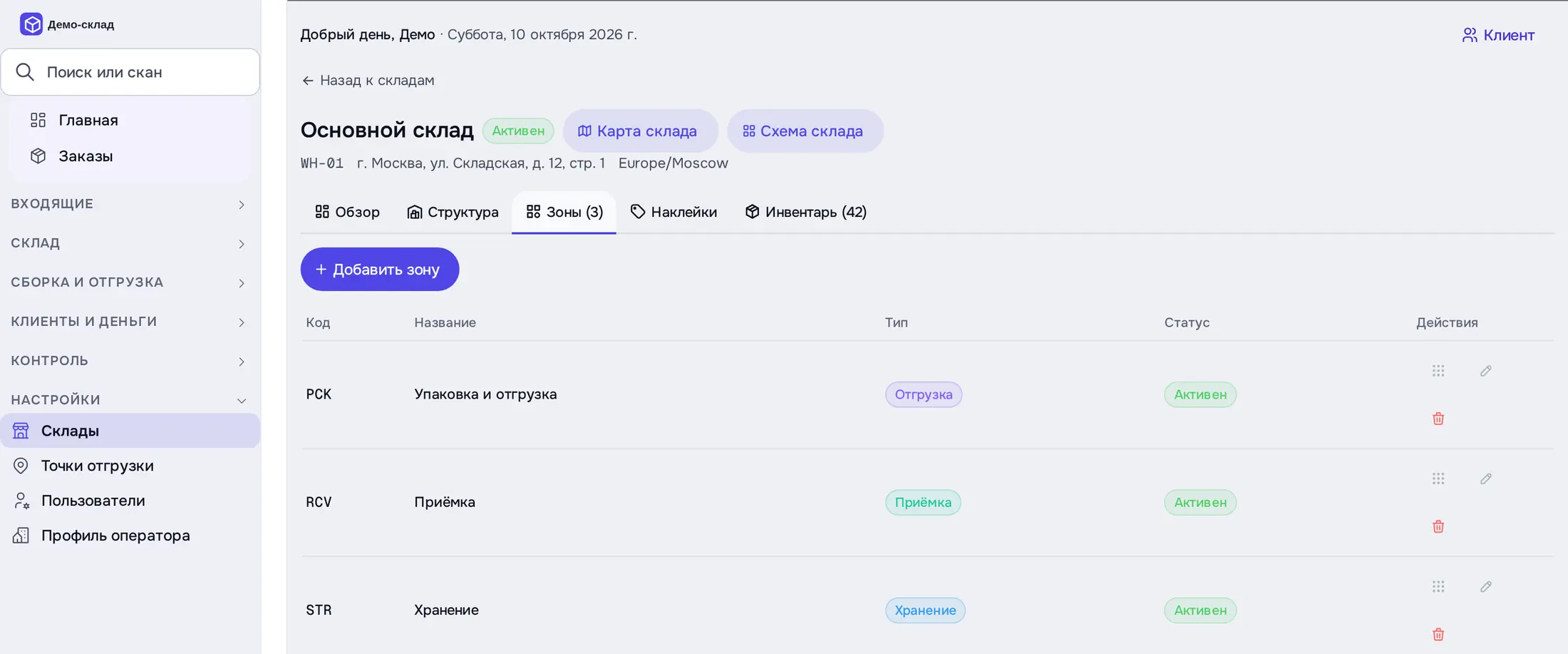Click reorder grid icon for STR row
Viewport: 1568px width, 654px height.
tap(1438, 586)
